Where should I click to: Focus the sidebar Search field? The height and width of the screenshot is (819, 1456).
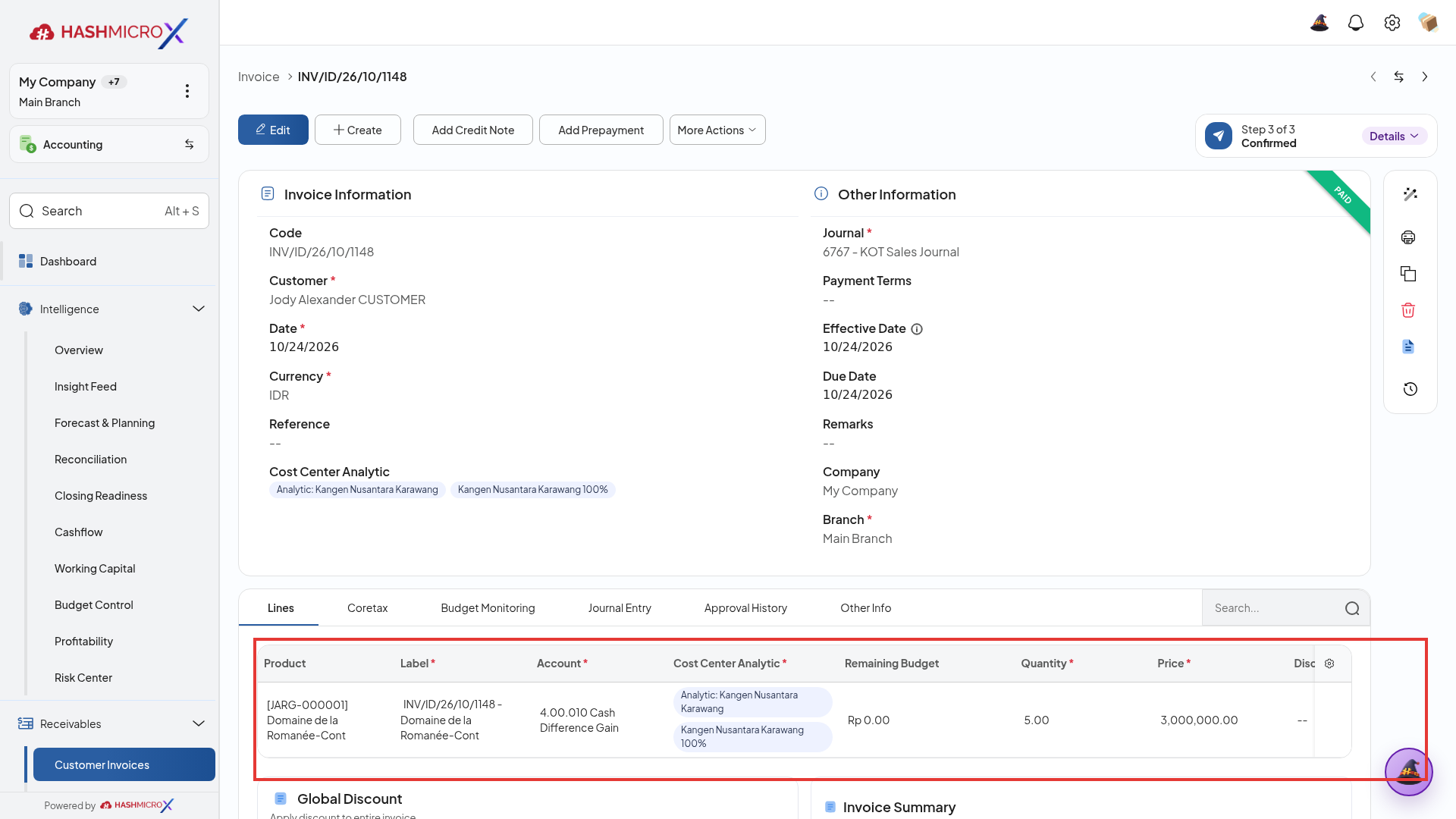[x=109, y=211]
